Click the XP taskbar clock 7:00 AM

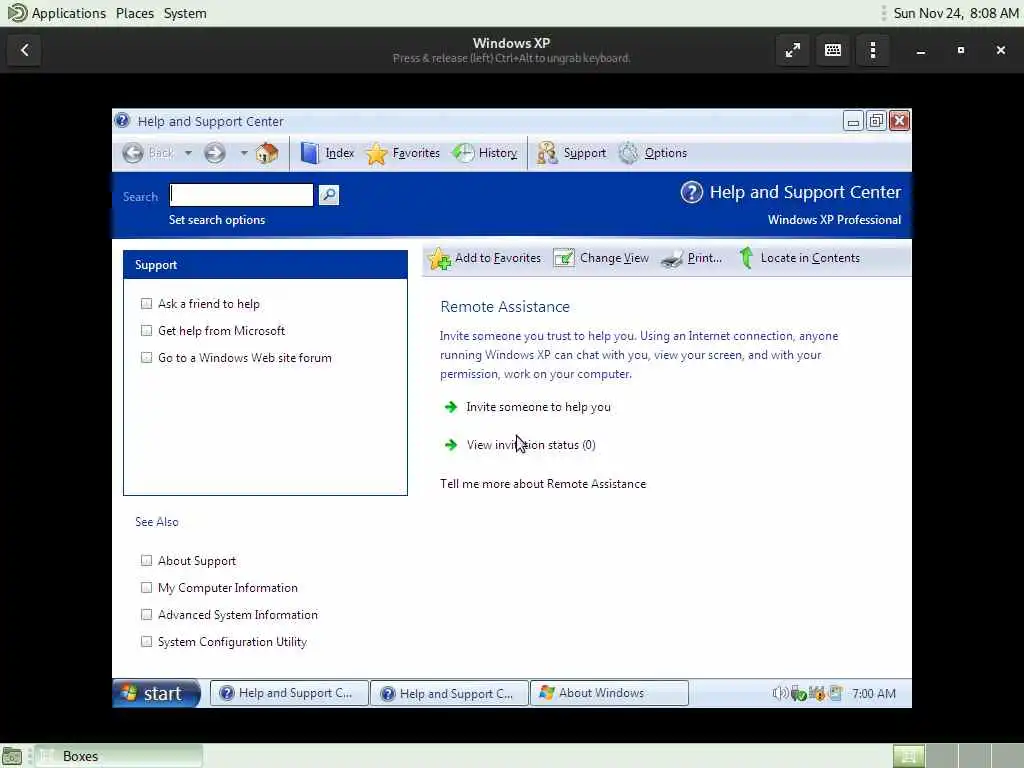(874, 694)
